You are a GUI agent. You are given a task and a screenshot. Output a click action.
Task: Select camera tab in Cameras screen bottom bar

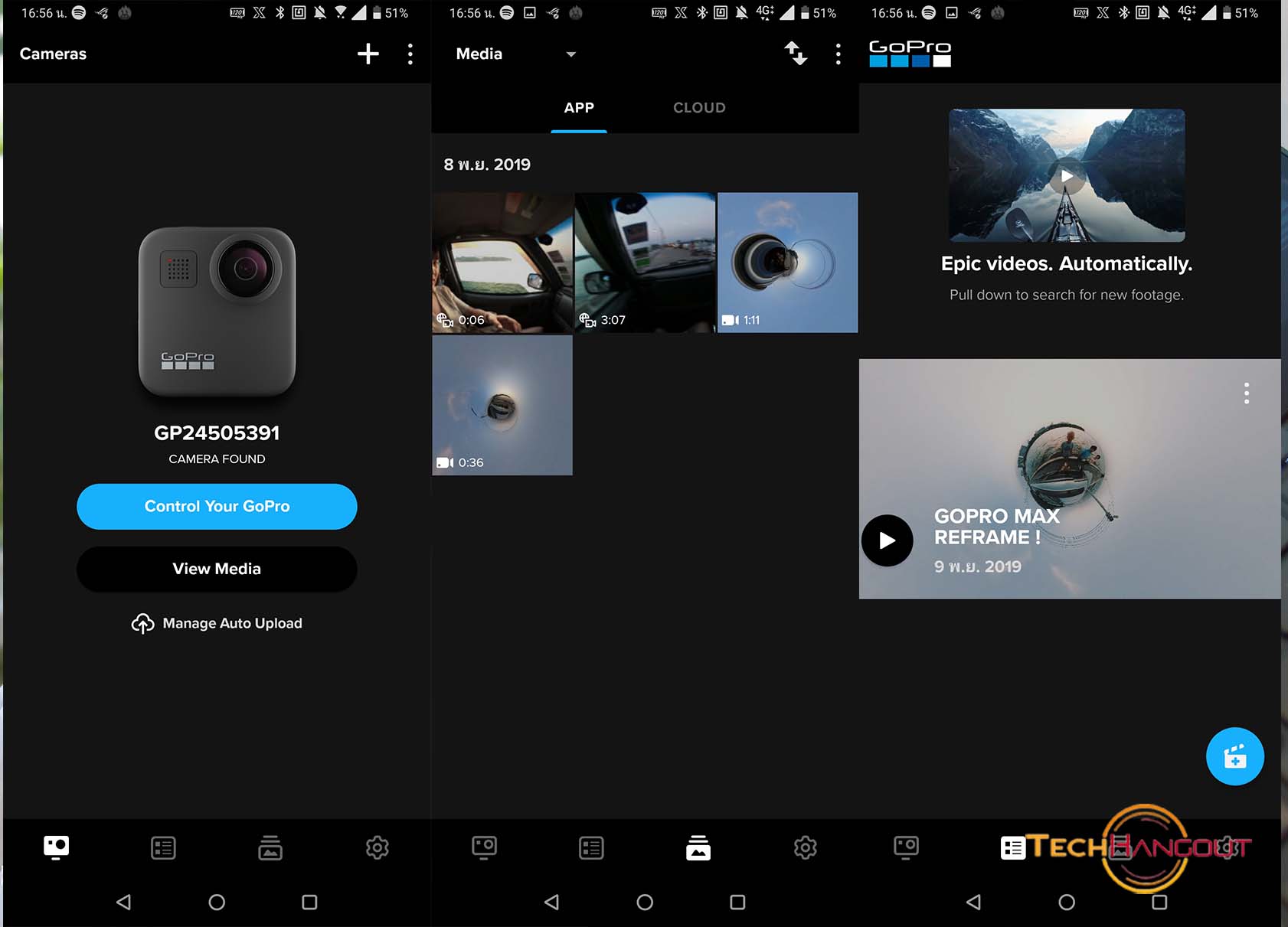56,847
